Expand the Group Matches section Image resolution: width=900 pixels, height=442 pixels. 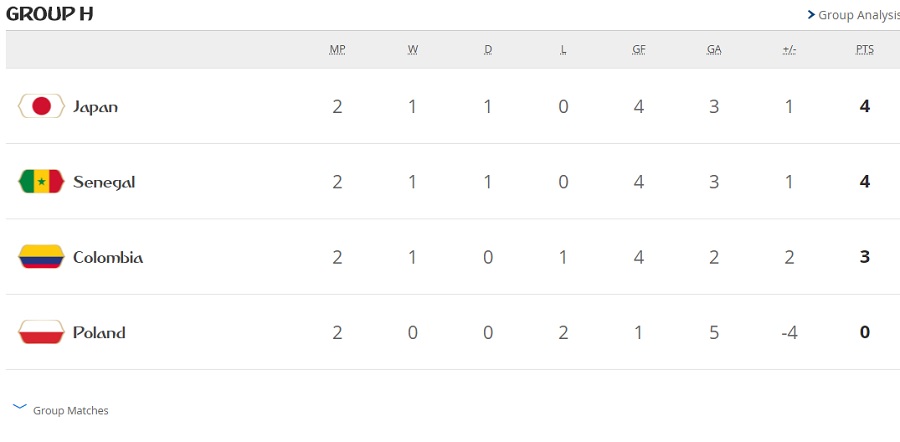[60, 410]
